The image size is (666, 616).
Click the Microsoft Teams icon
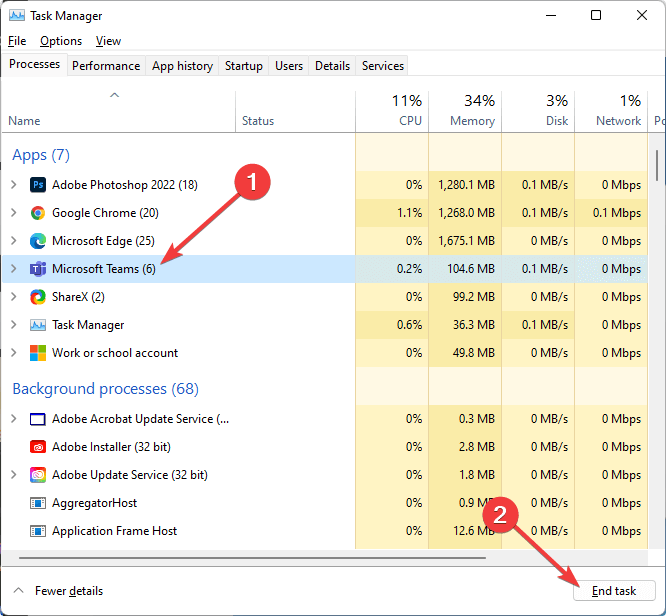coord(38,269)
